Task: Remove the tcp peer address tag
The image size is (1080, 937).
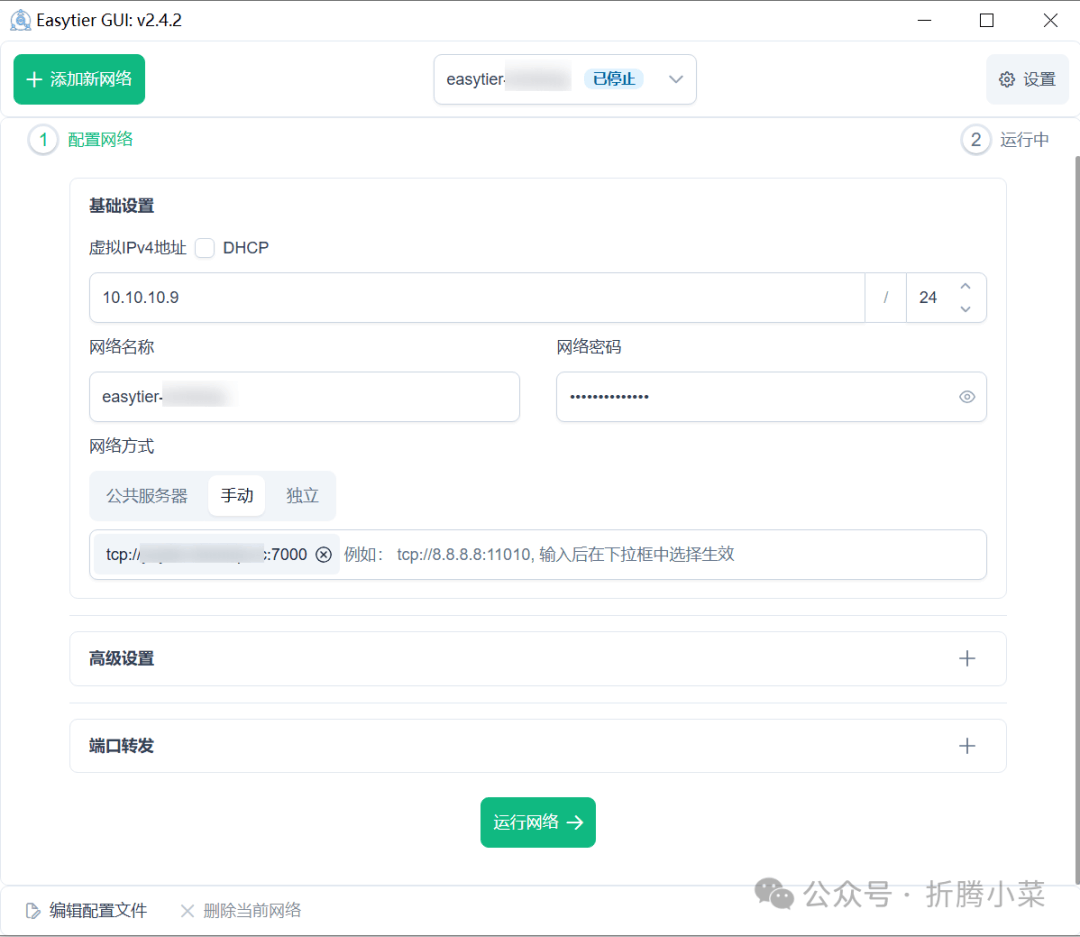Action: coord(323,554)
